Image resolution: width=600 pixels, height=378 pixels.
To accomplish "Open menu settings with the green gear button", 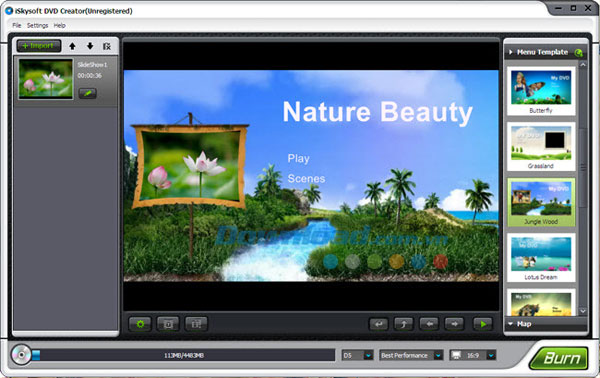I will pos(140,324).
